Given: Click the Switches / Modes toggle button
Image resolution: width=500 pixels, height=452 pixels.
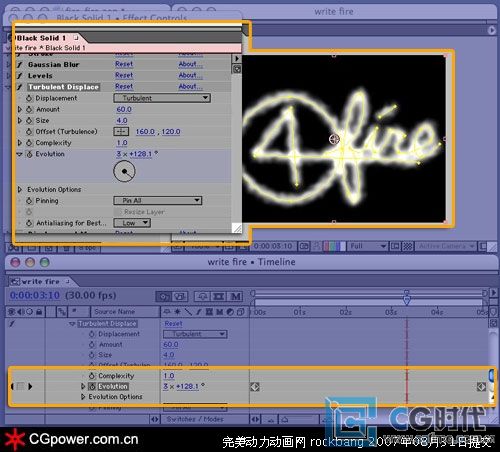Looking at the screenshot, I should [x=195, y=419].
